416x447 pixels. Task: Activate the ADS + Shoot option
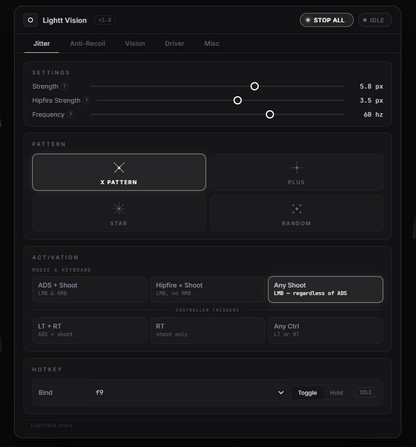90,289
